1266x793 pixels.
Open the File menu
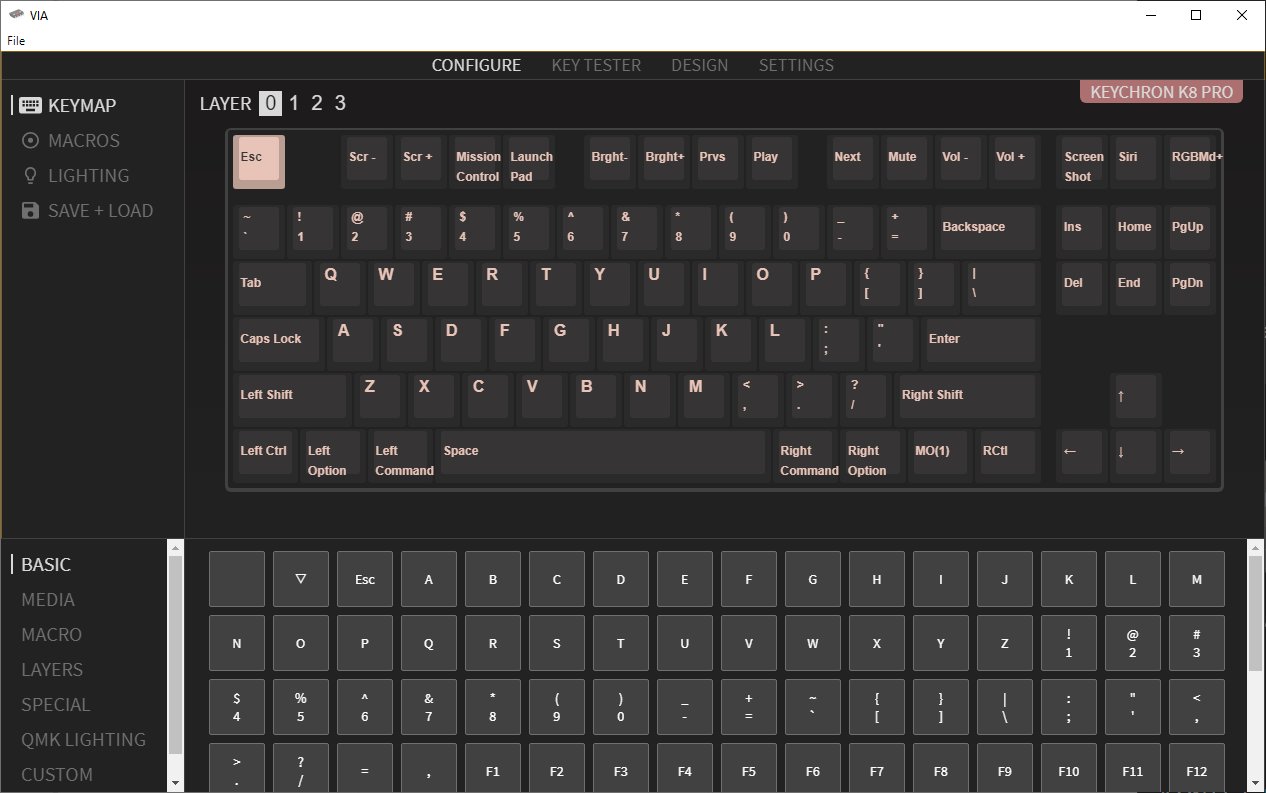click(x=16, y=40)
